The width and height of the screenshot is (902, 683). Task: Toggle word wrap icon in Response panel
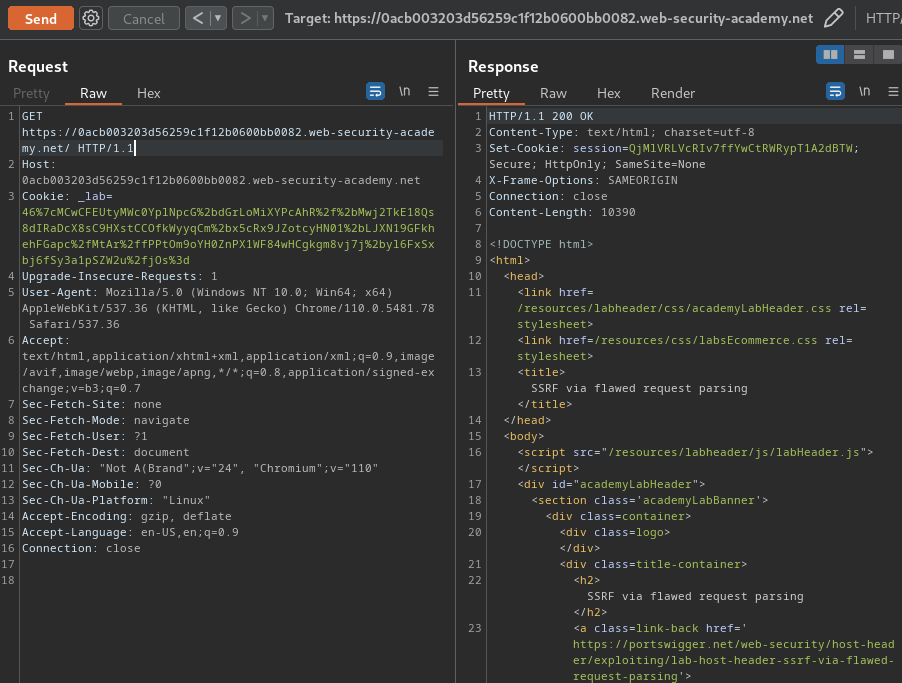835,91
